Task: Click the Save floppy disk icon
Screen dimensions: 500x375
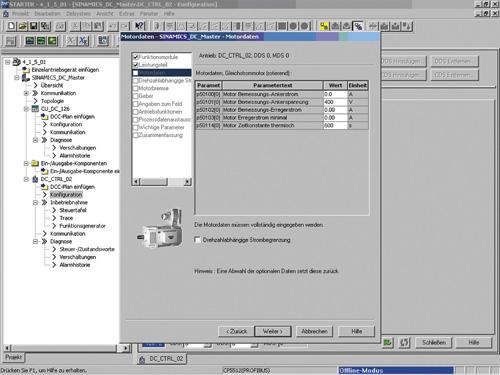Action: [x=33, y=26]
